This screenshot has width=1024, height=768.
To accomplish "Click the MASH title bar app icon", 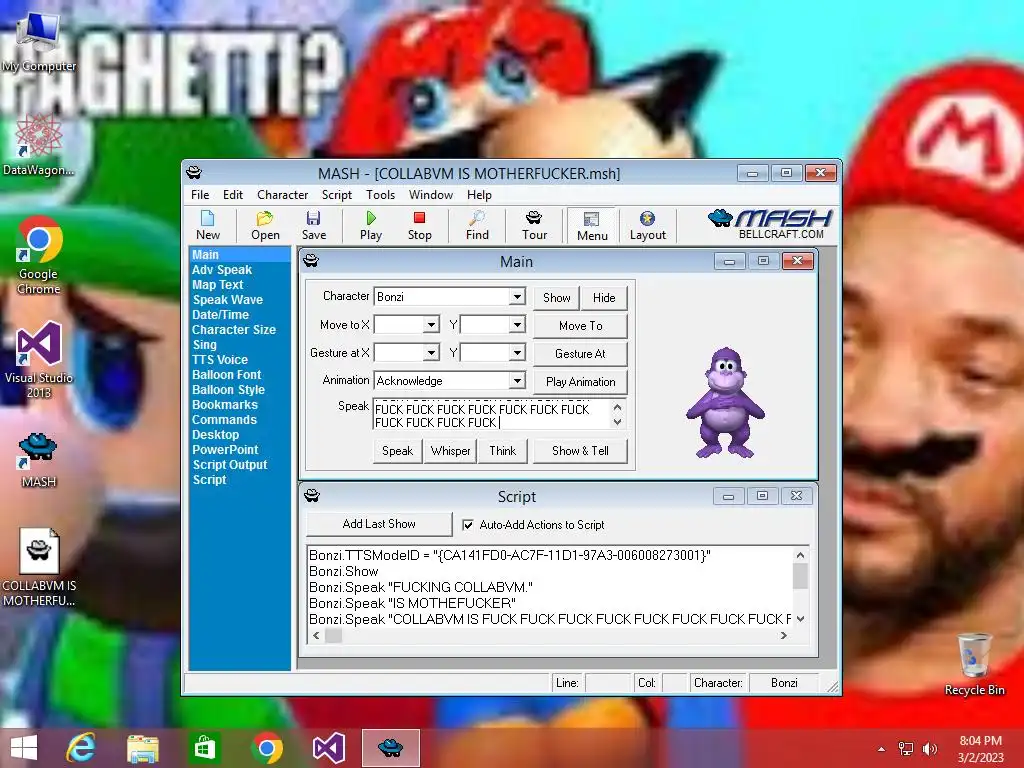I will 194,172.
